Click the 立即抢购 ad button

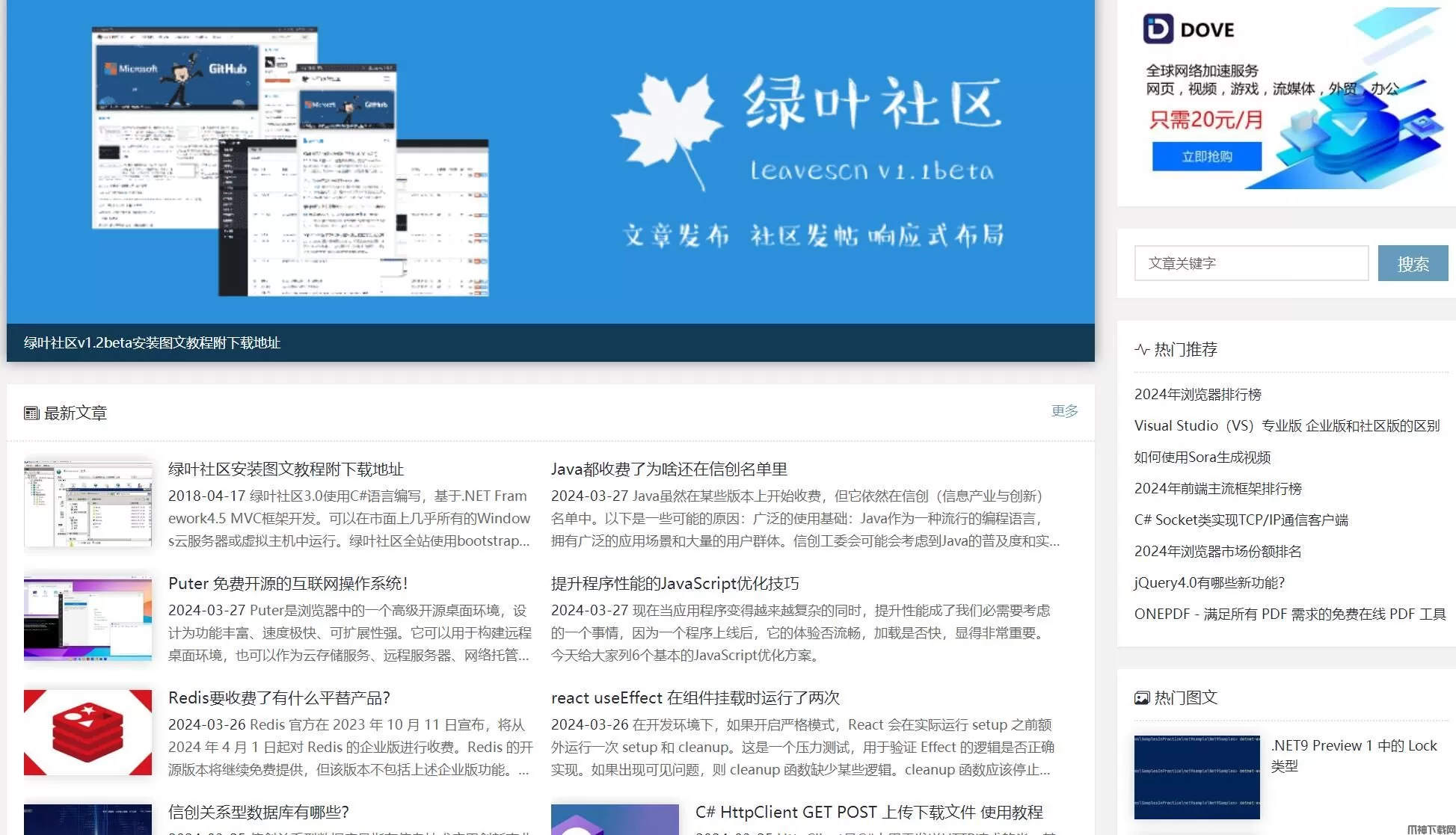click(1206, 156)
